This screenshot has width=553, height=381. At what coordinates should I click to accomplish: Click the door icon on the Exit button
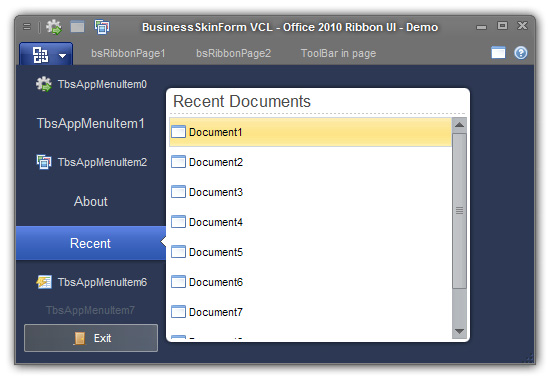[79, 338]
